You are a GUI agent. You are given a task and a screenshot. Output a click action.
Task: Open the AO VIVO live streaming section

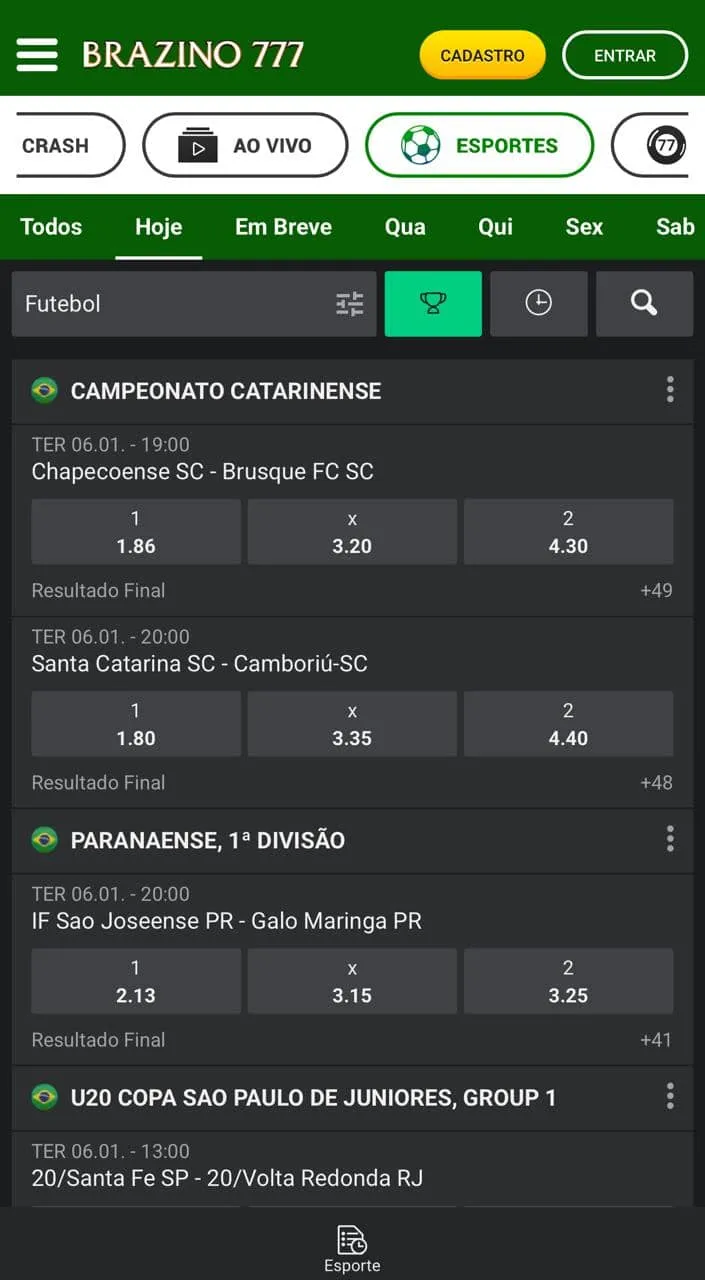coord(244,144)
